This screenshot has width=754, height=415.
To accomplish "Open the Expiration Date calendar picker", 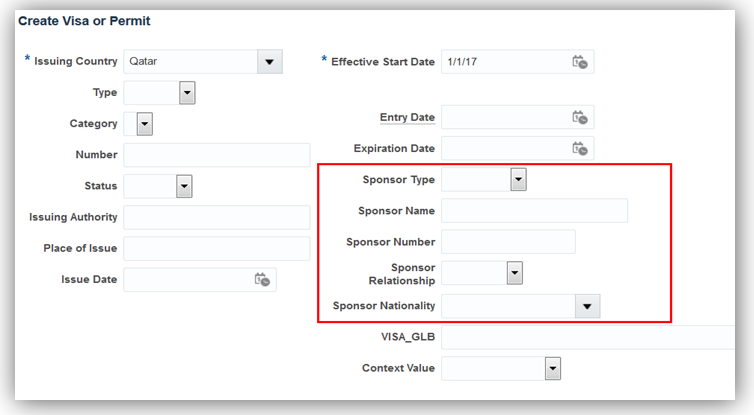I will coord(580,148).
